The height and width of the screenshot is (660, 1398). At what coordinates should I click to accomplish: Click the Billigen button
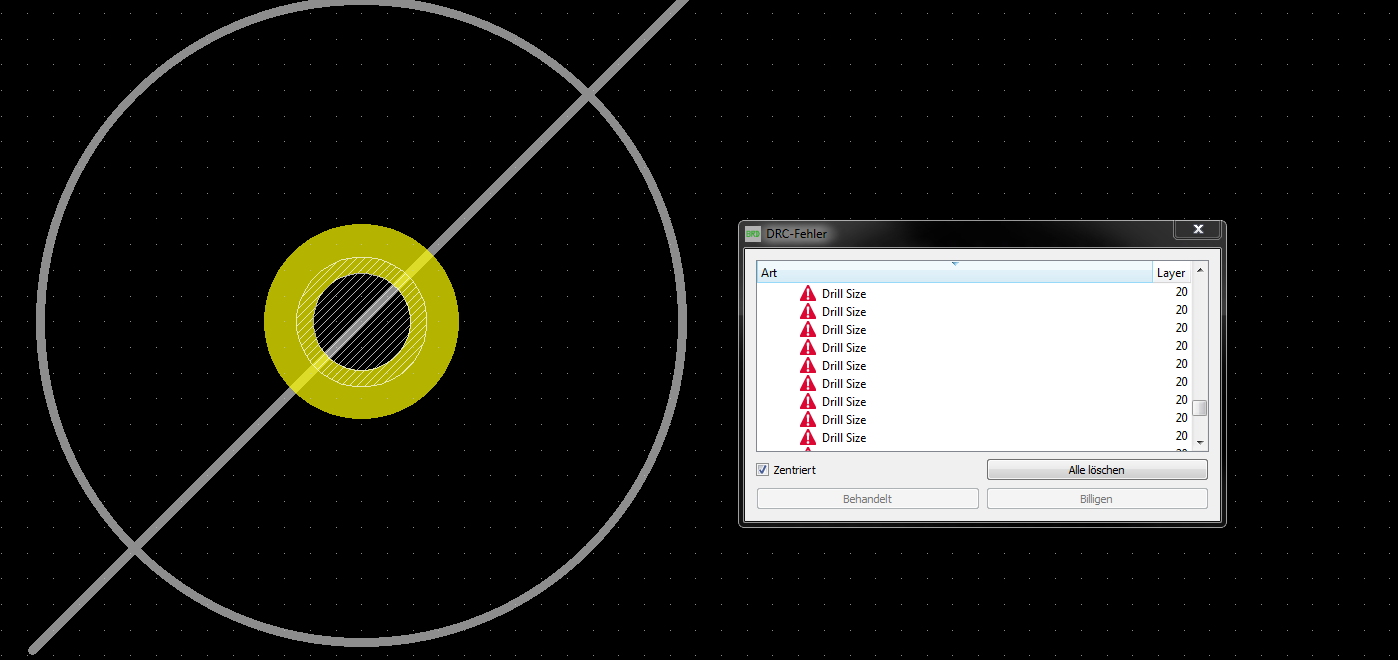point(1097,499)
